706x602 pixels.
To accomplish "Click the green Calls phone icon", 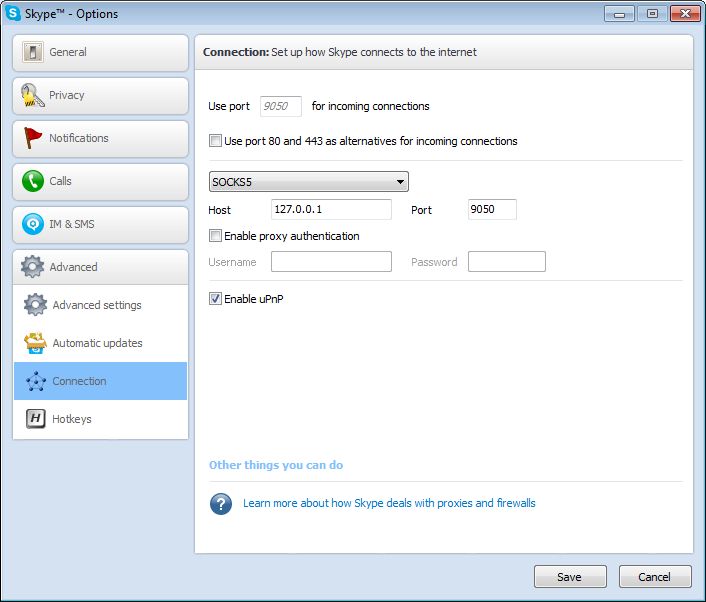I will point(33,181).
